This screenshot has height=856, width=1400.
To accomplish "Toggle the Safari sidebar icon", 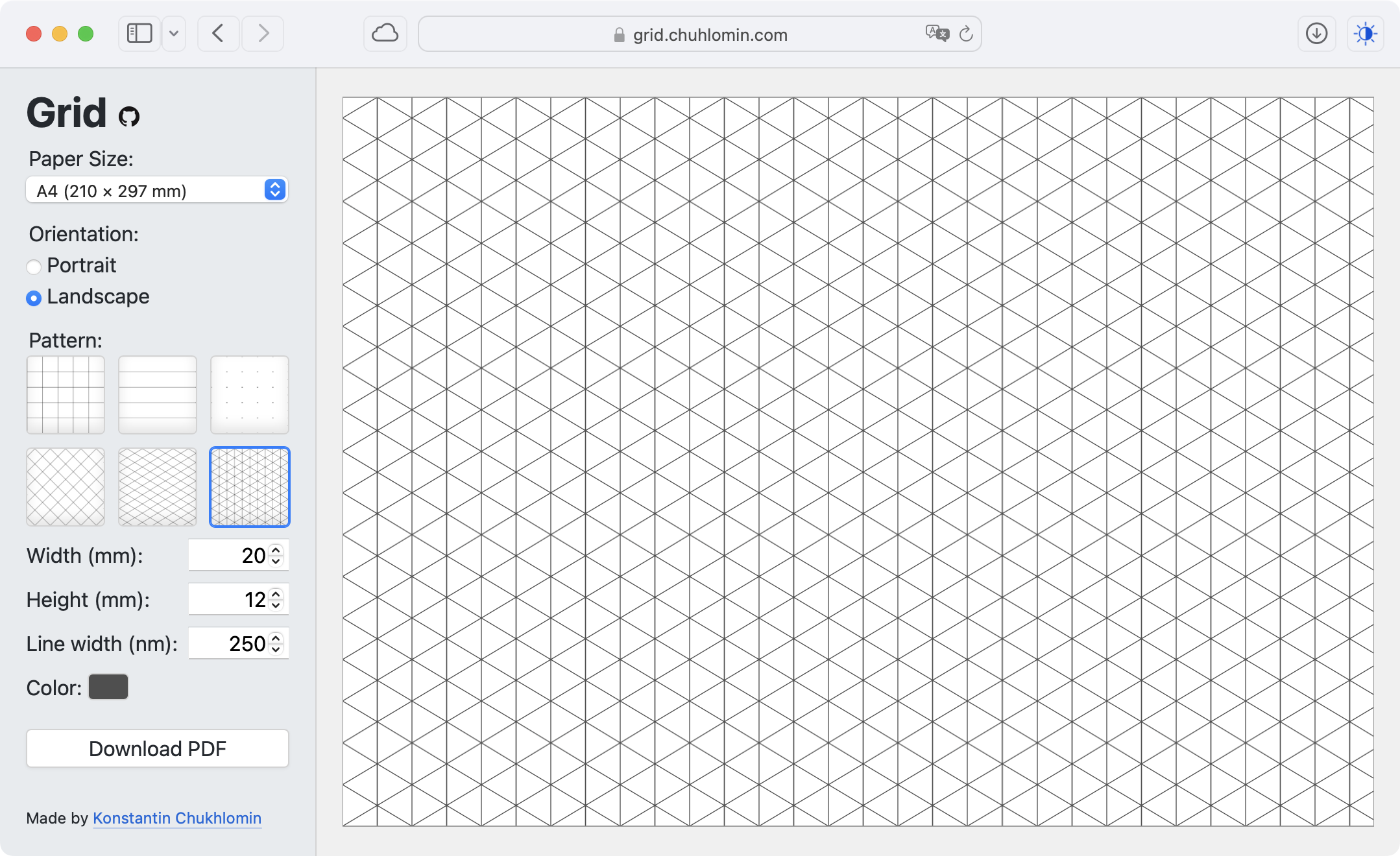I will click(x=138, y=33).
